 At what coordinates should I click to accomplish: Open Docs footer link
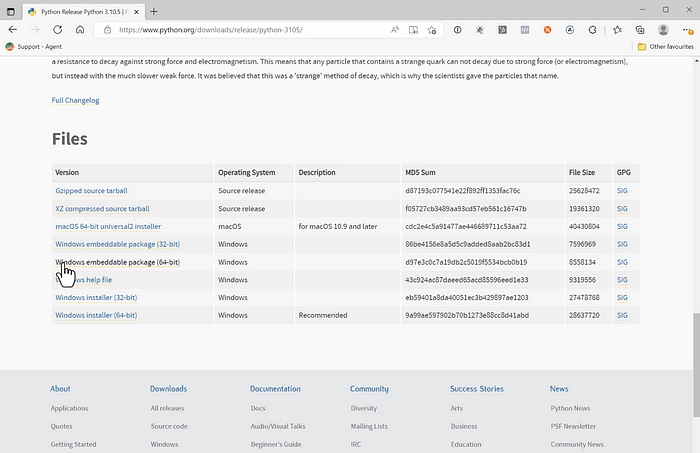coord(258,408)
